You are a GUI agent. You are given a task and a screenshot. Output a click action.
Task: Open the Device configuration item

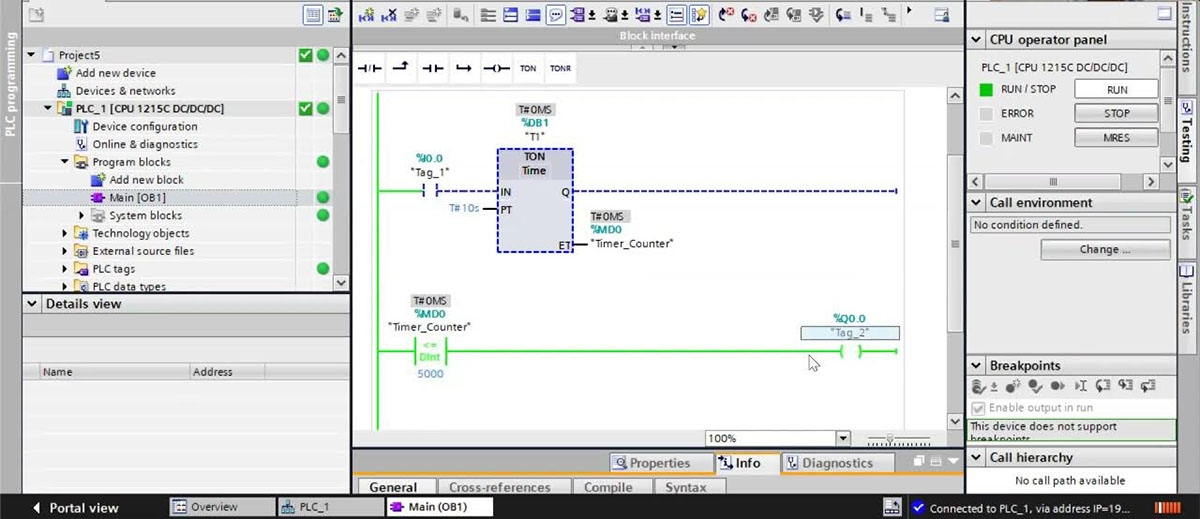point(144,126)
